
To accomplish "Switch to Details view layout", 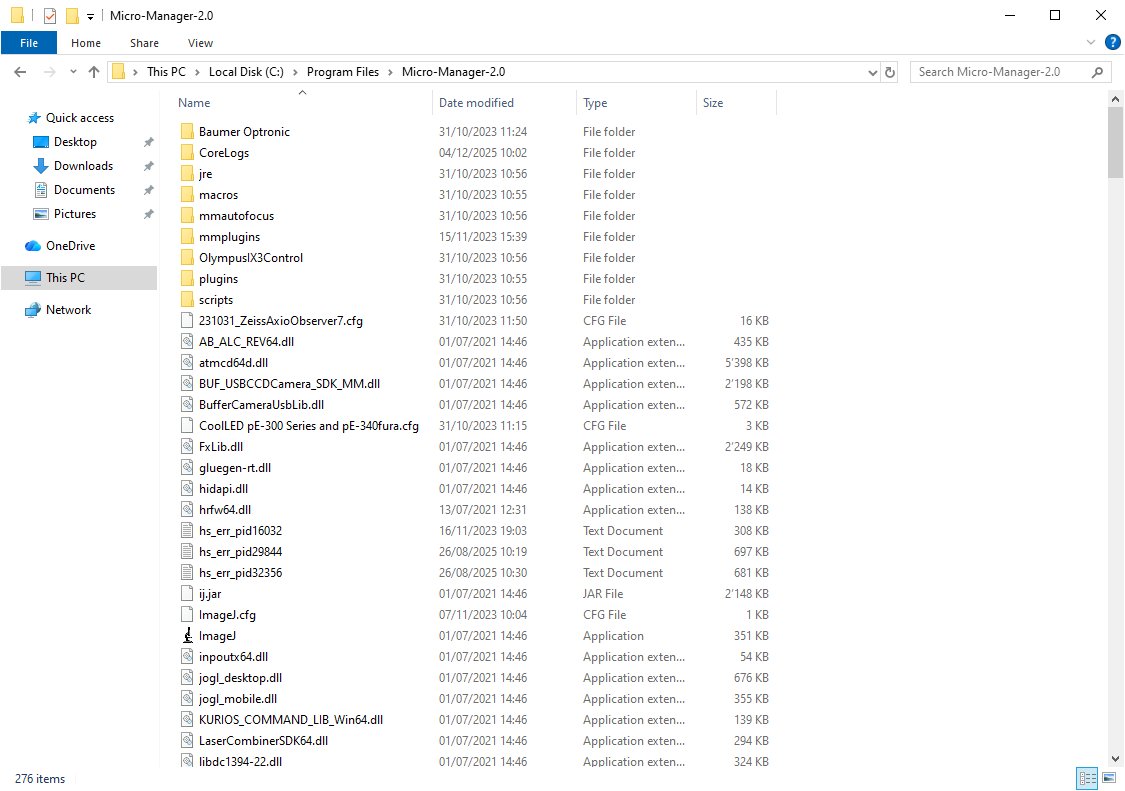I will 1087,778.
